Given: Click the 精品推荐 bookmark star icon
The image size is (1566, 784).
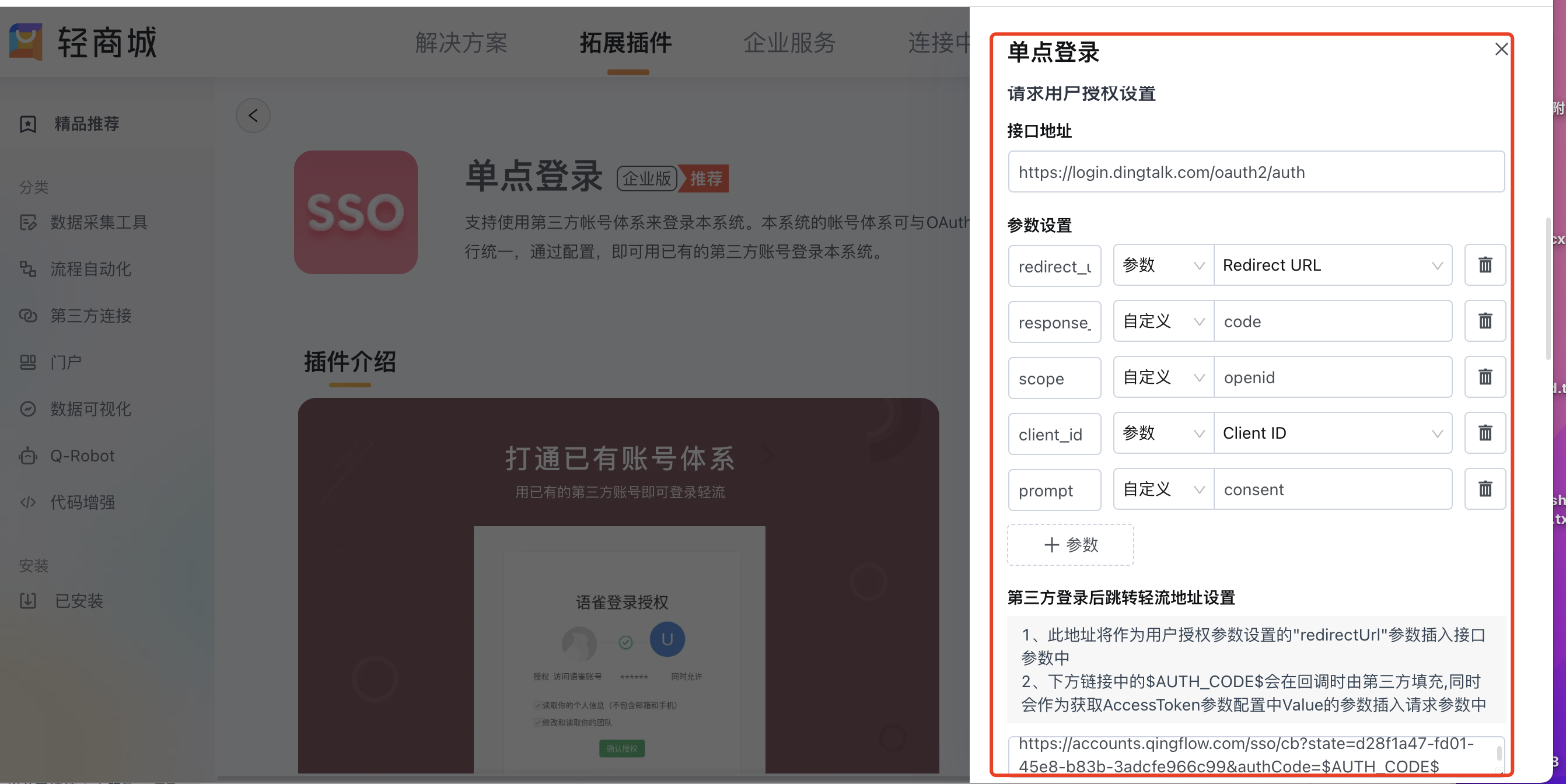Looking at the screenshot, I should click(x=28, y=124).
